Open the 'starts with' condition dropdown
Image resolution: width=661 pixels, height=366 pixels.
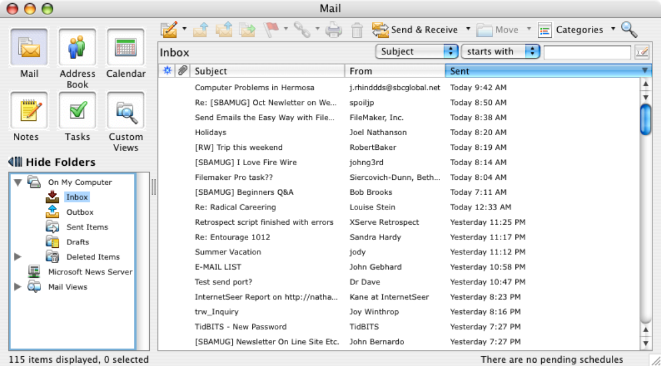click(x=500, y=51)
